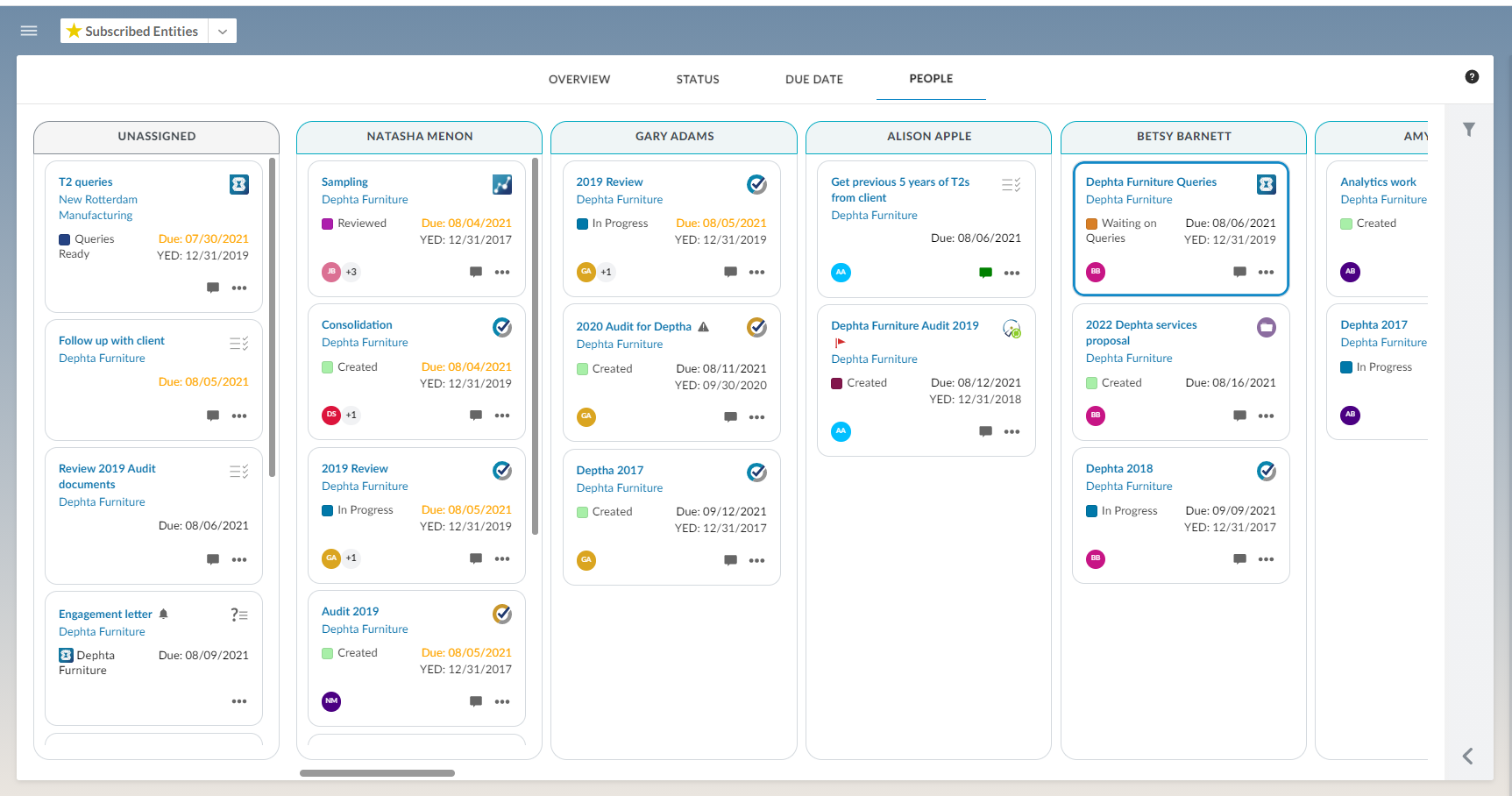The image size is (1512, 796).
Task: Open more options on T2 queries card
Action: coord(239,288)
